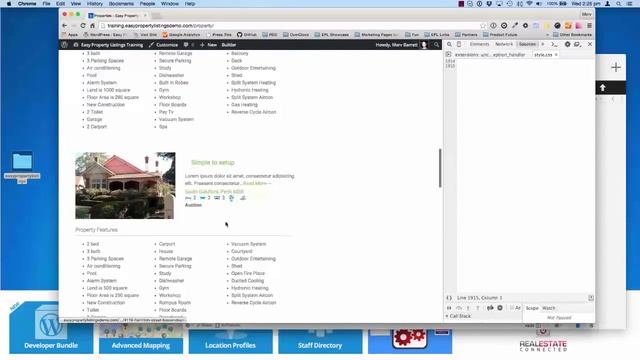Click the Customize link in the admin bar
The height and width of the screenshot is (360, 640).
tap(164, 44)
